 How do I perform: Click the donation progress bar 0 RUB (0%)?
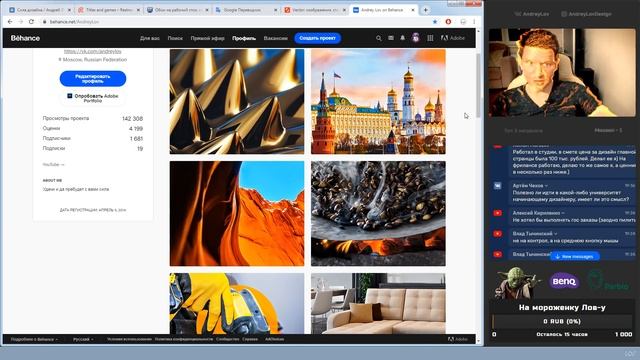coord(562,321)
